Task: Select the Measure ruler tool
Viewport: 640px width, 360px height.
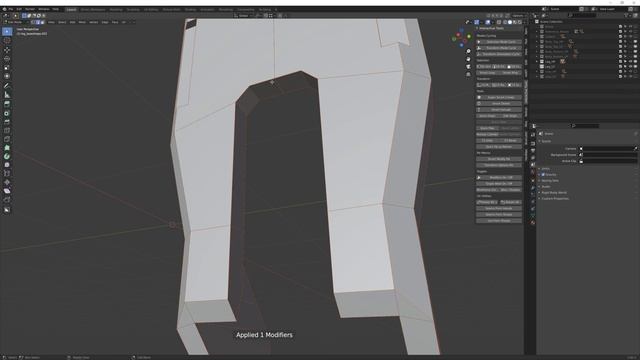Action: tap(7, 95)
